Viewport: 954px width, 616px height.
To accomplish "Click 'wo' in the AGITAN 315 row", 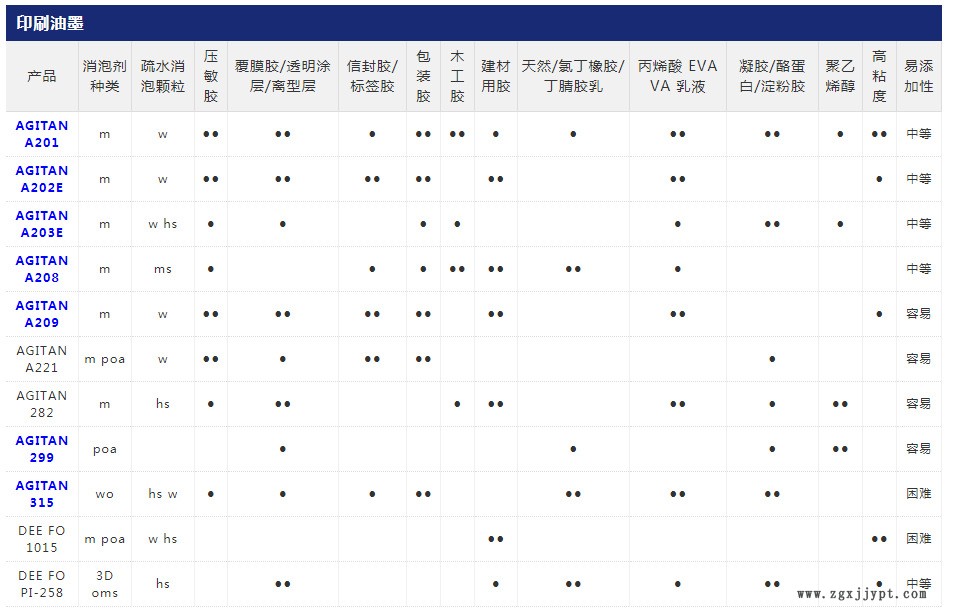I will pyautogui.click(x=105, y=494).
